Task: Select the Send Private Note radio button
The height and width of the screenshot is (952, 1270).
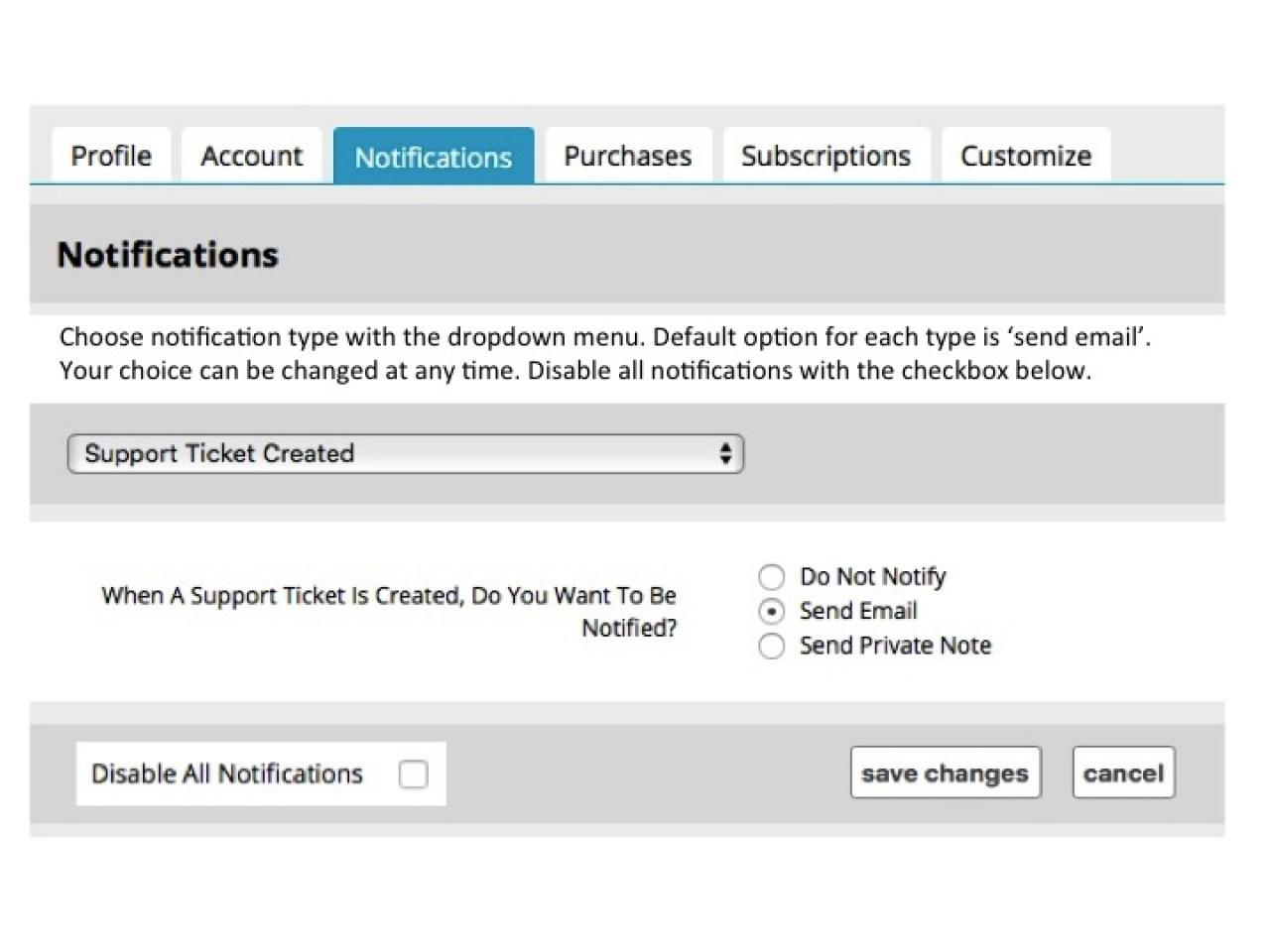Action: tap(772, 647)
